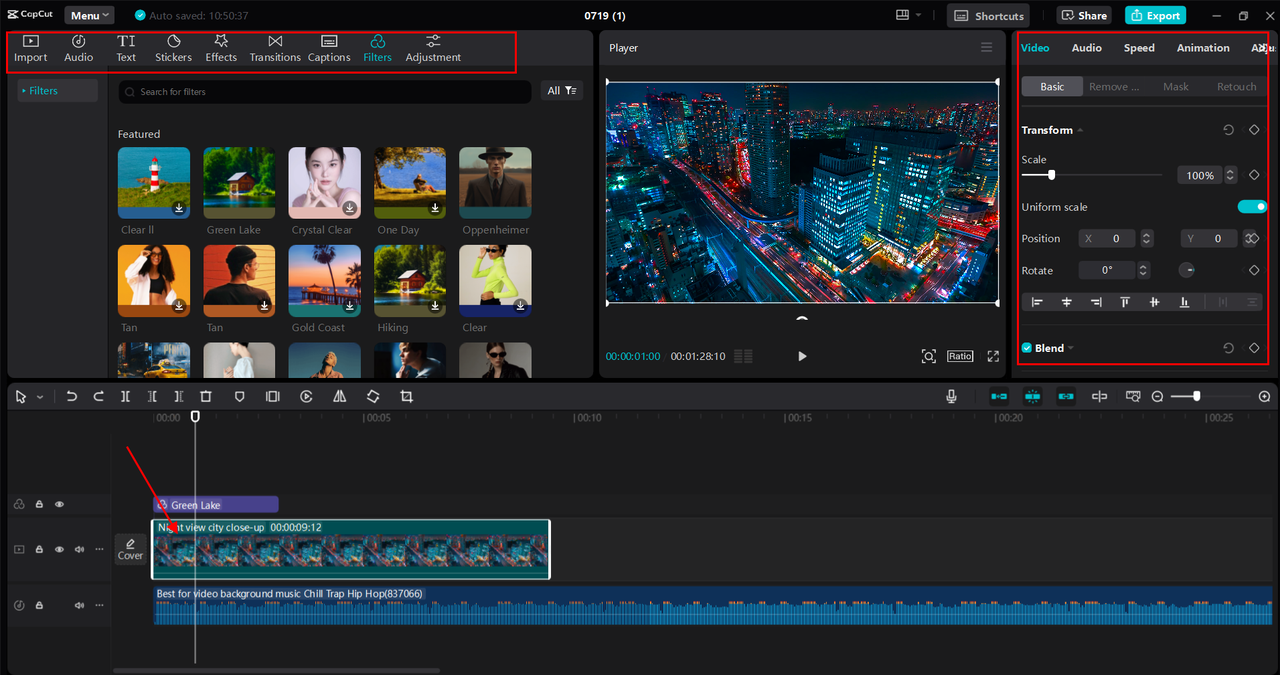The width and height of the screenshot is (1280, 675).
Task: Open the Adjustment tab
Action: (433, 48)
